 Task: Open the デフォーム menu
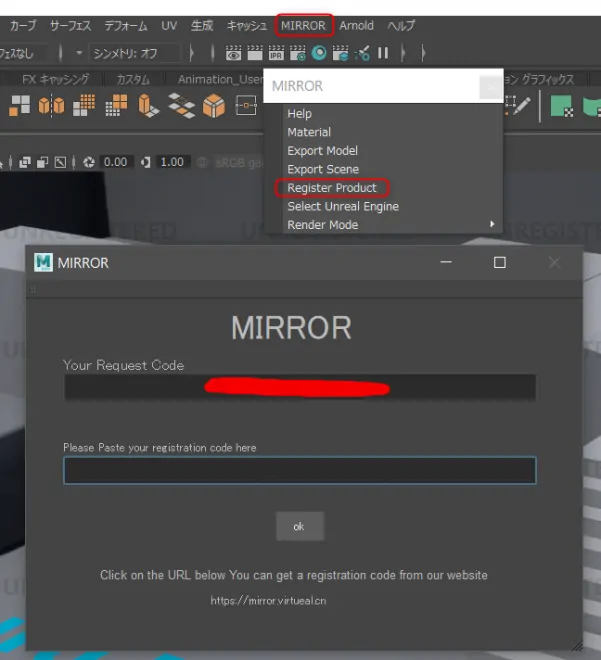pos(125,26)
